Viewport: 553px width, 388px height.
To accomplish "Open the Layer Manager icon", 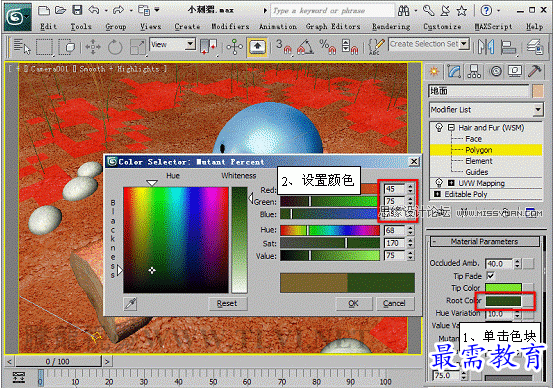I will point(535,47).
